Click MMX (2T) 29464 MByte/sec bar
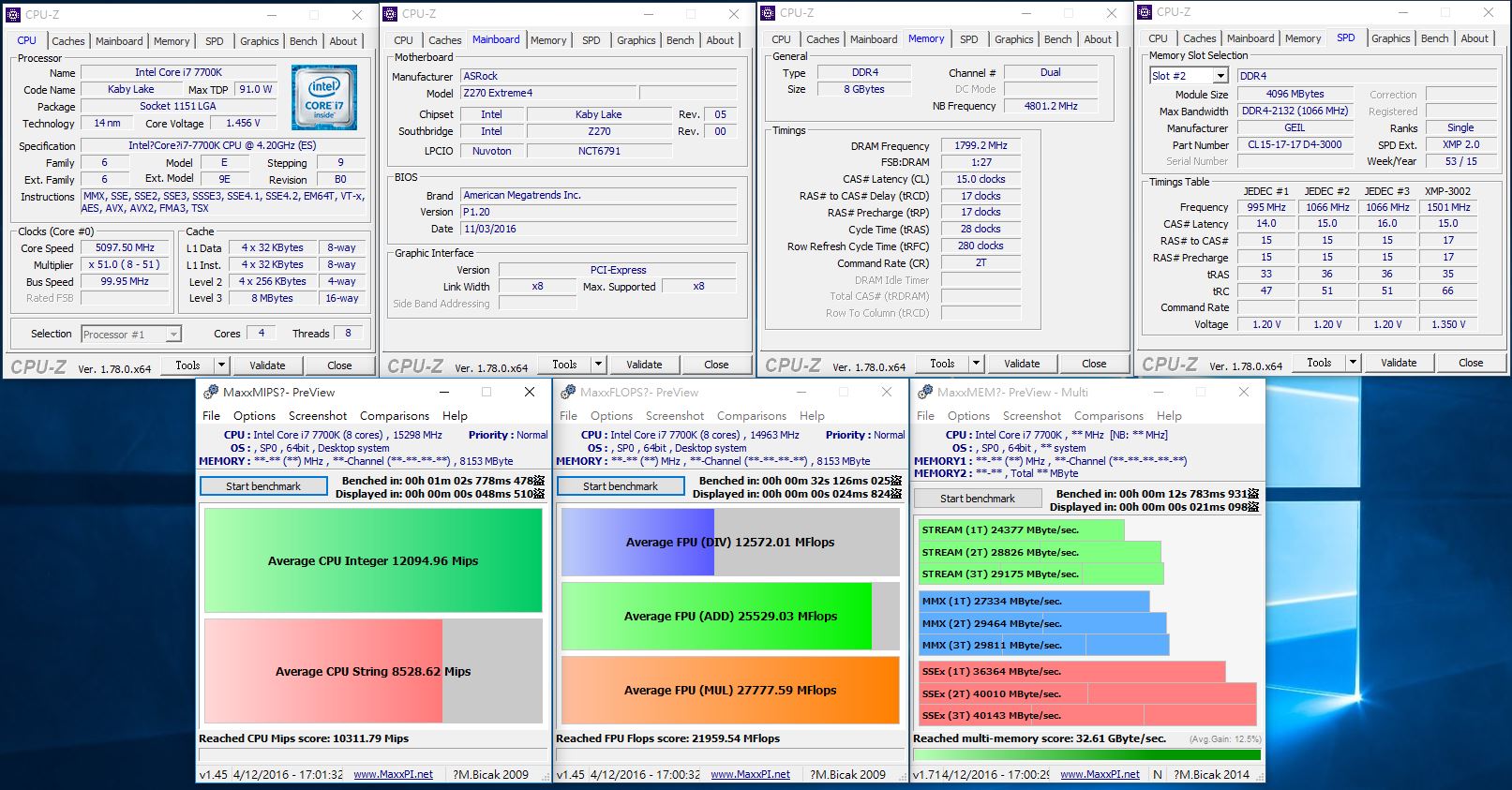The image size is (1512, 790). pyautogui.click(x=1042, y=623)
